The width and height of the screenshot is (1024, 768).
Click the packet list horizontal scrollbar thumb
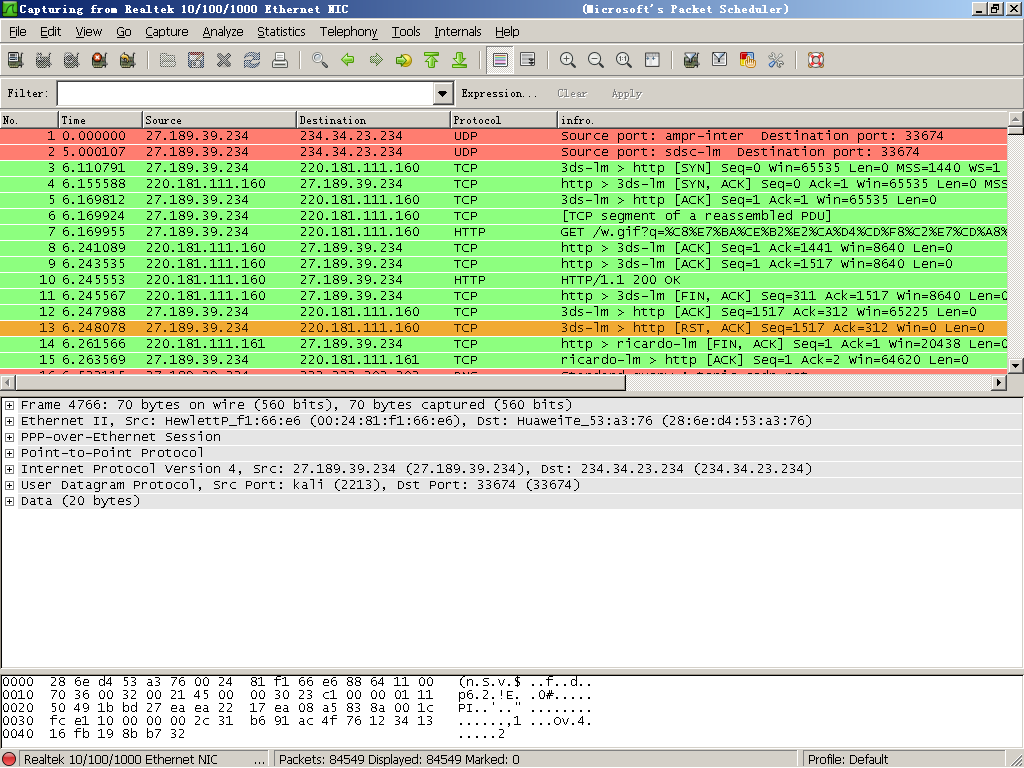coord(321,383)
